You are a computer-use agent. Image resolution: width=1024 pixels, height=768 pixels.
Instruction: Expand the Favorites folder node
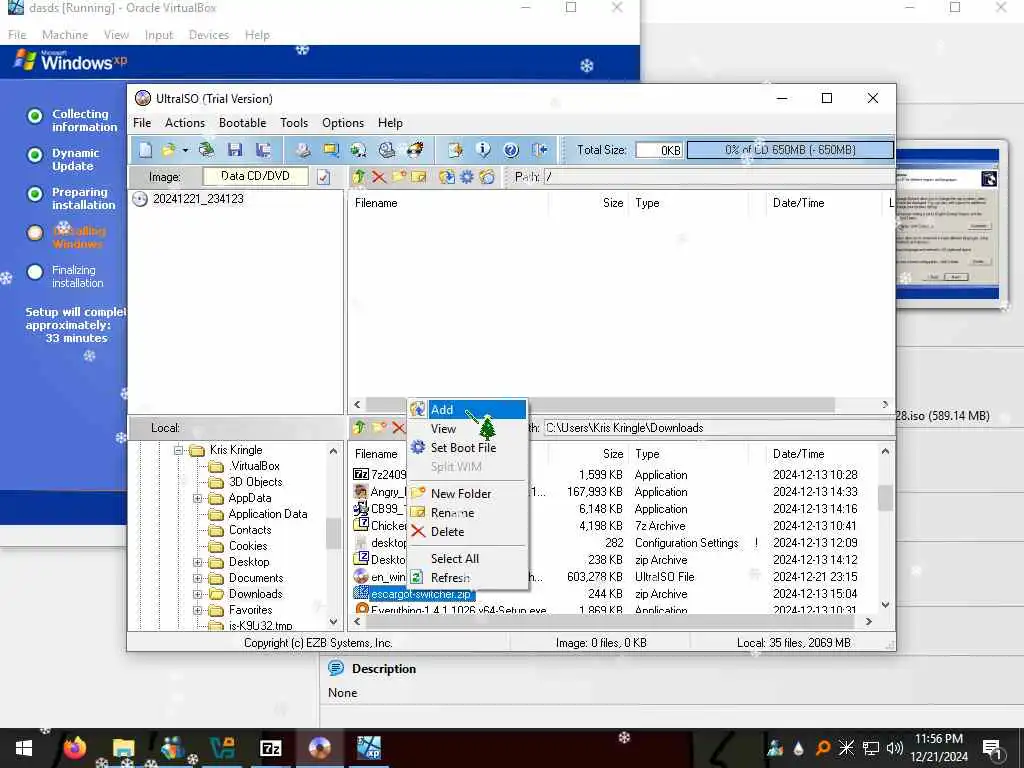coord(197,611)
